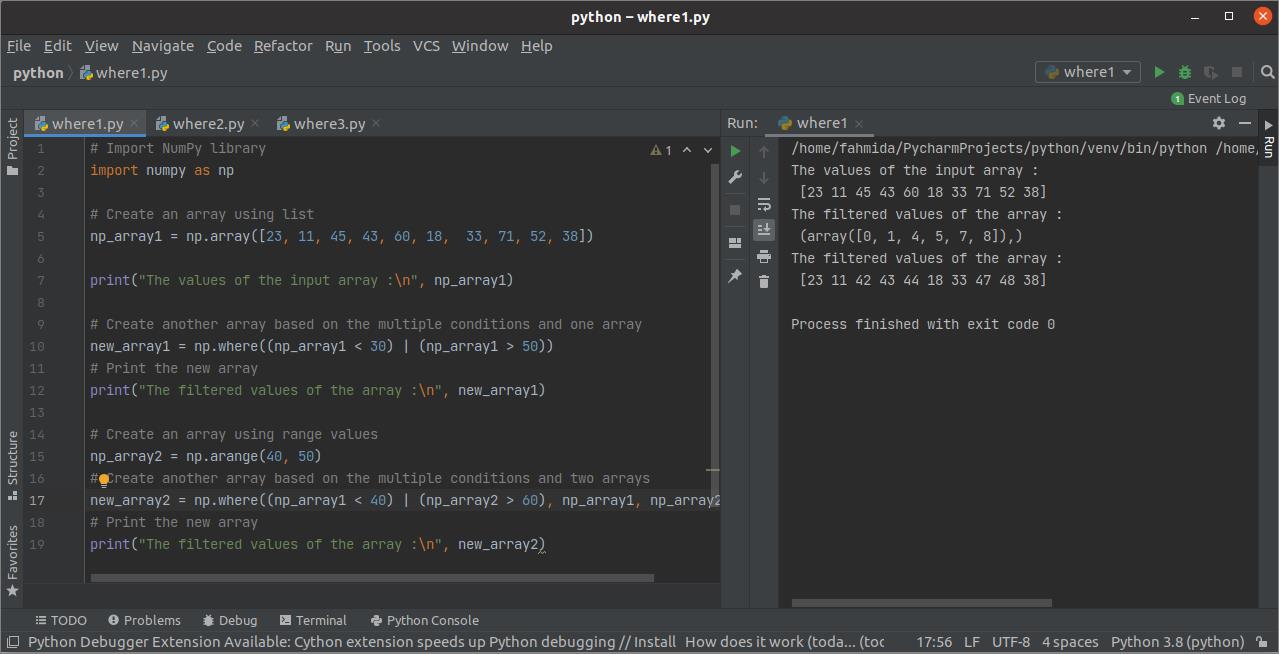
Task: Toggle scroll to end of output
Action: click(x=764, y=230)
